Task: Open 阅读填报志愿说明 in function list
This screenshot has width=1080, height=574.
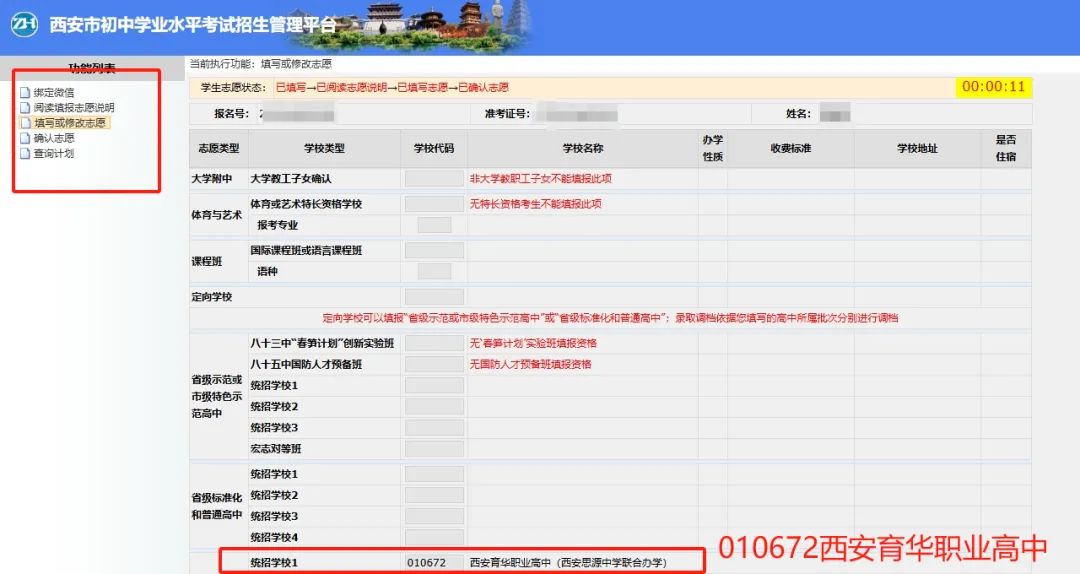Action: click(x=74, y=107)
